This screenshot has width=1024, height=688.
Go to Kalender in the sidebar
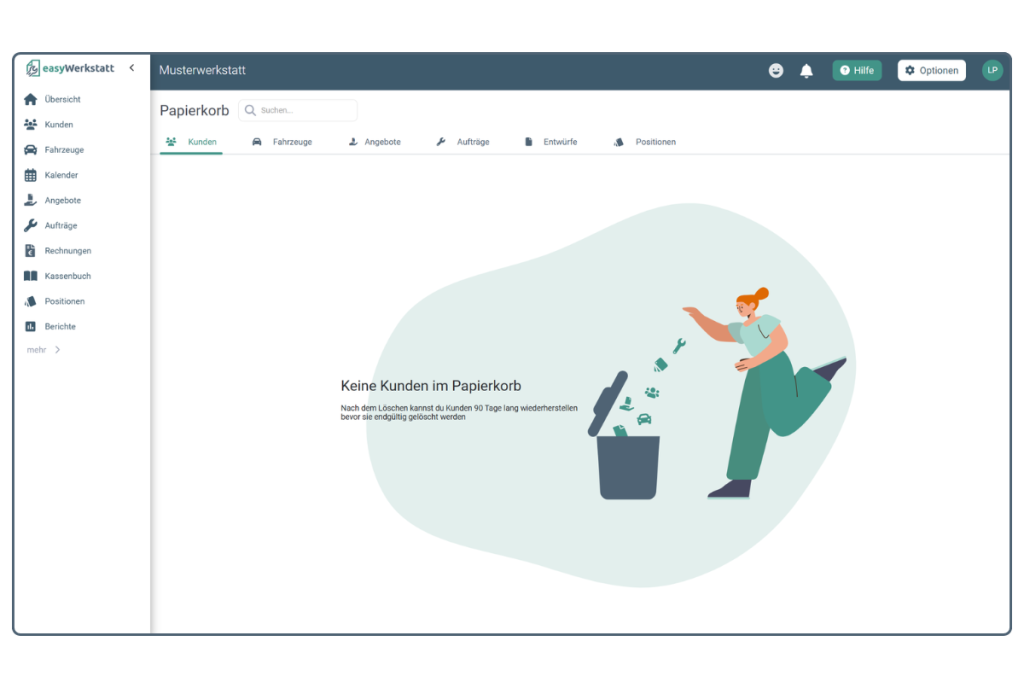tap(61, 175)
